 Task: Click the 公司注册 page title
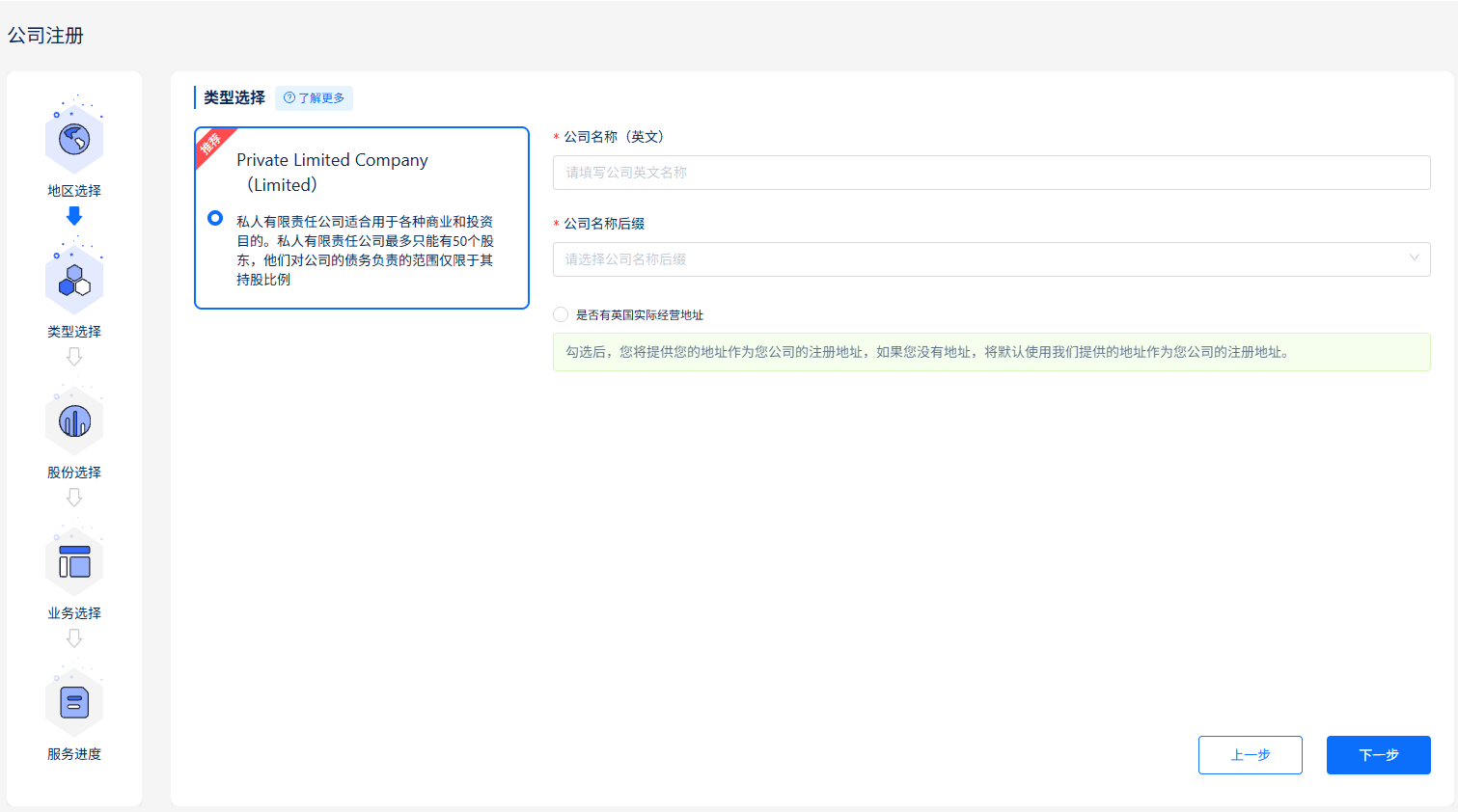tap(45, 35)
